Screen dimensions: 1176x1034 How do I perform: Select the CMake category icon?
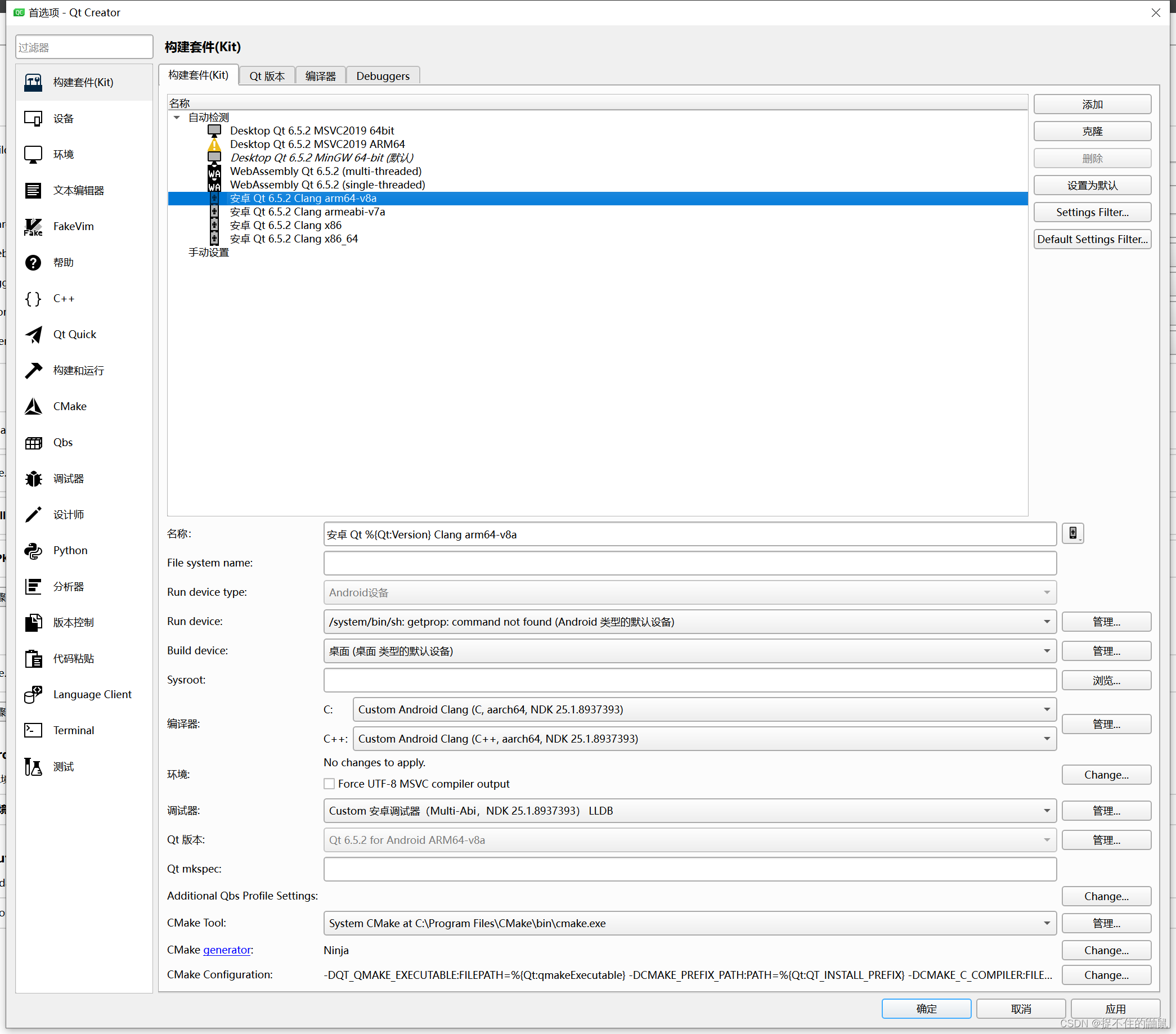(x=33, y=407)
